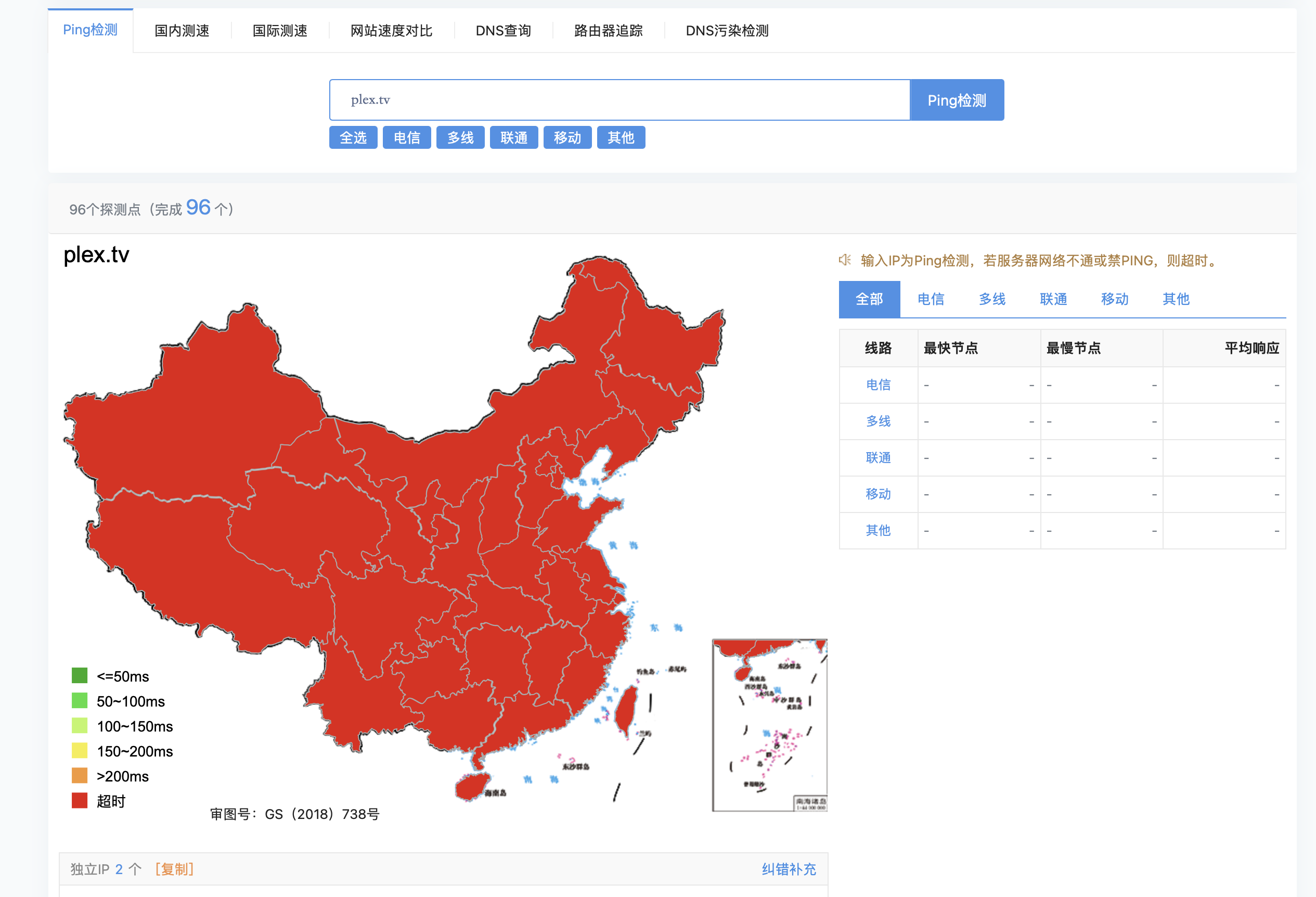Click the [复制] copy IP link

click(x=174, y=869)
